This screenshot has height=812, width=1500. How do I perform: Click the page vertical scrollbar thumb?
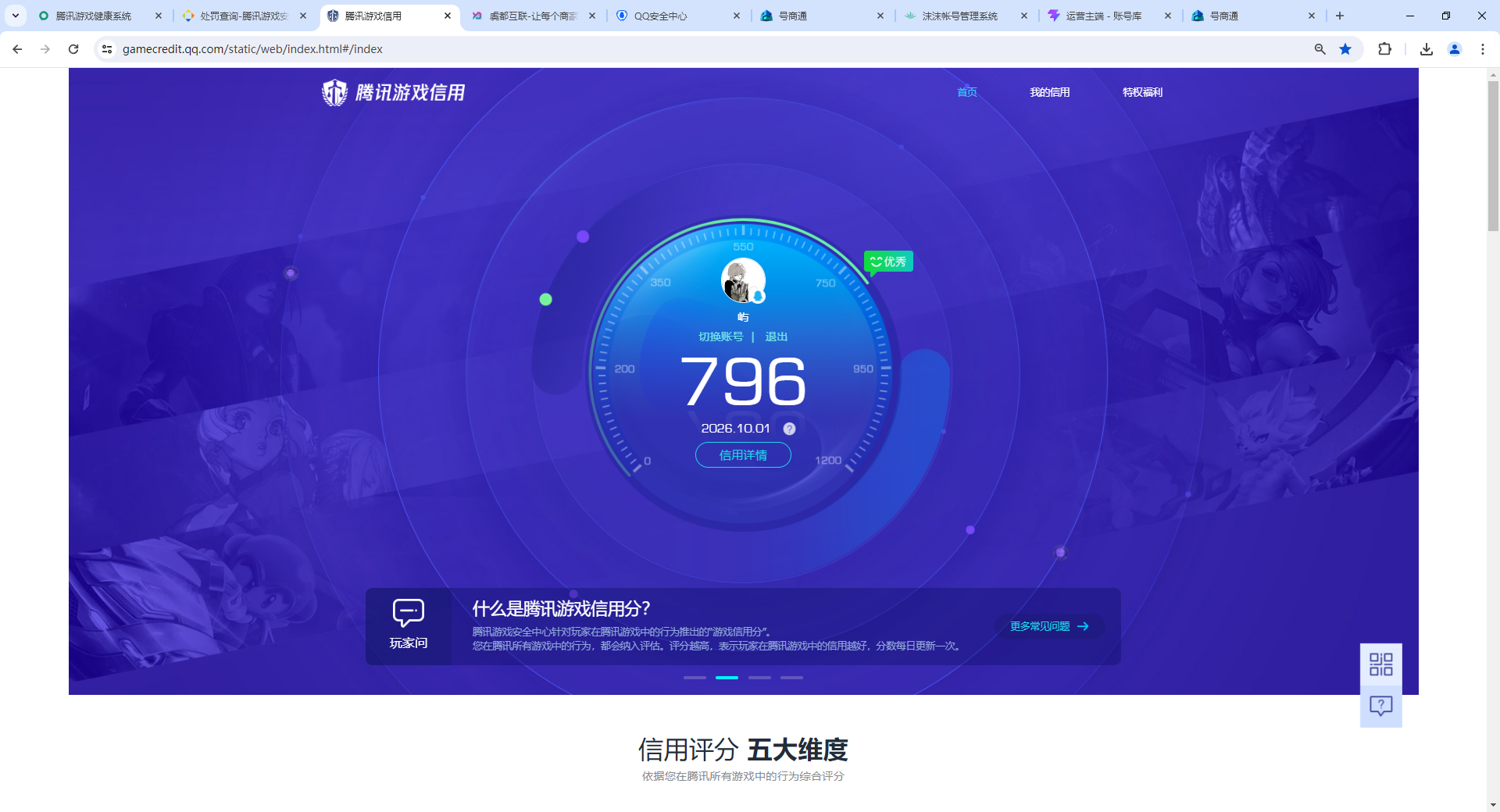[x=1493, y=156]
